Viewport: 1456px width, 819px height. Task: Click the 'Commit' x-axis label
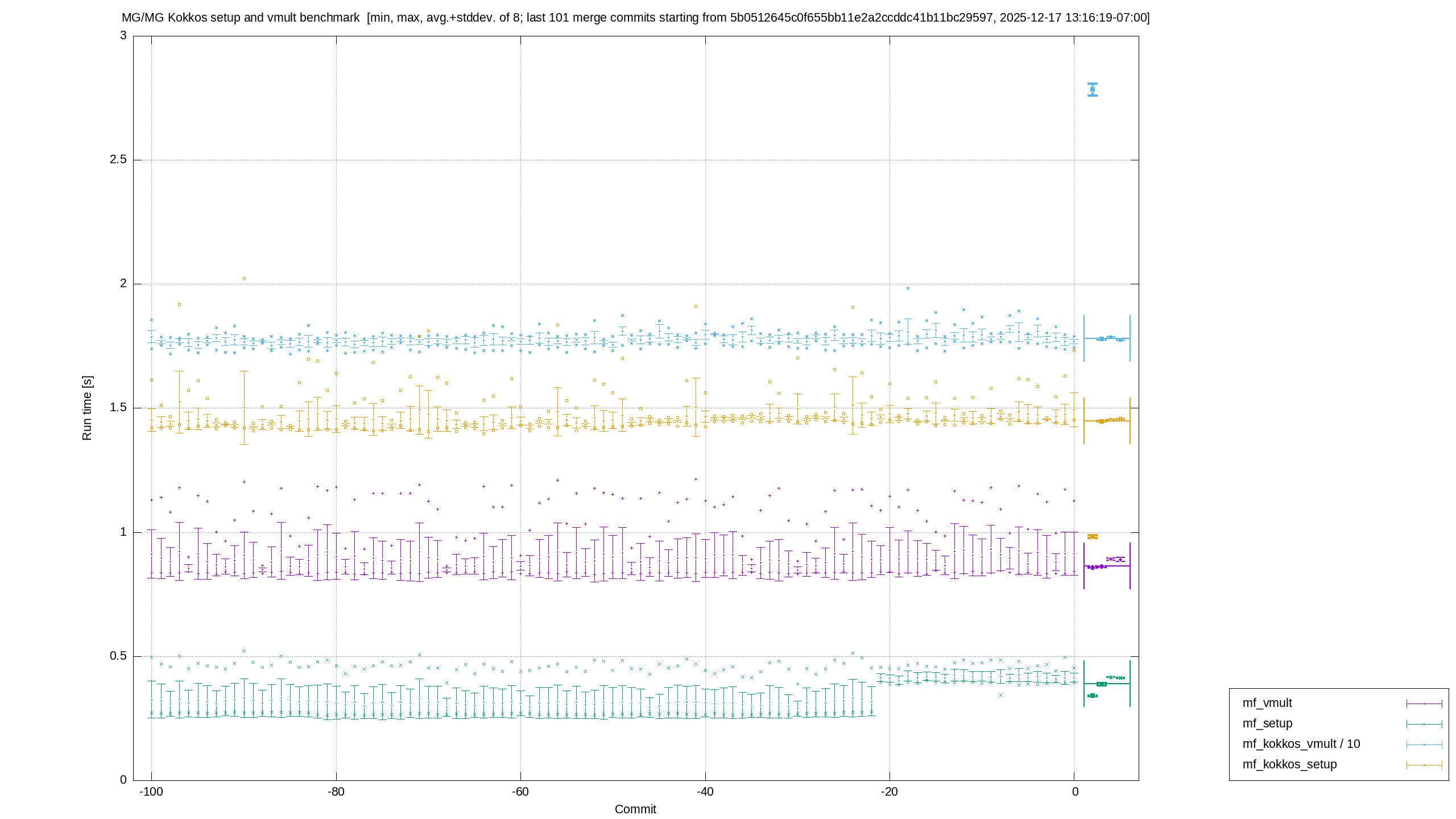pos(635,809)
